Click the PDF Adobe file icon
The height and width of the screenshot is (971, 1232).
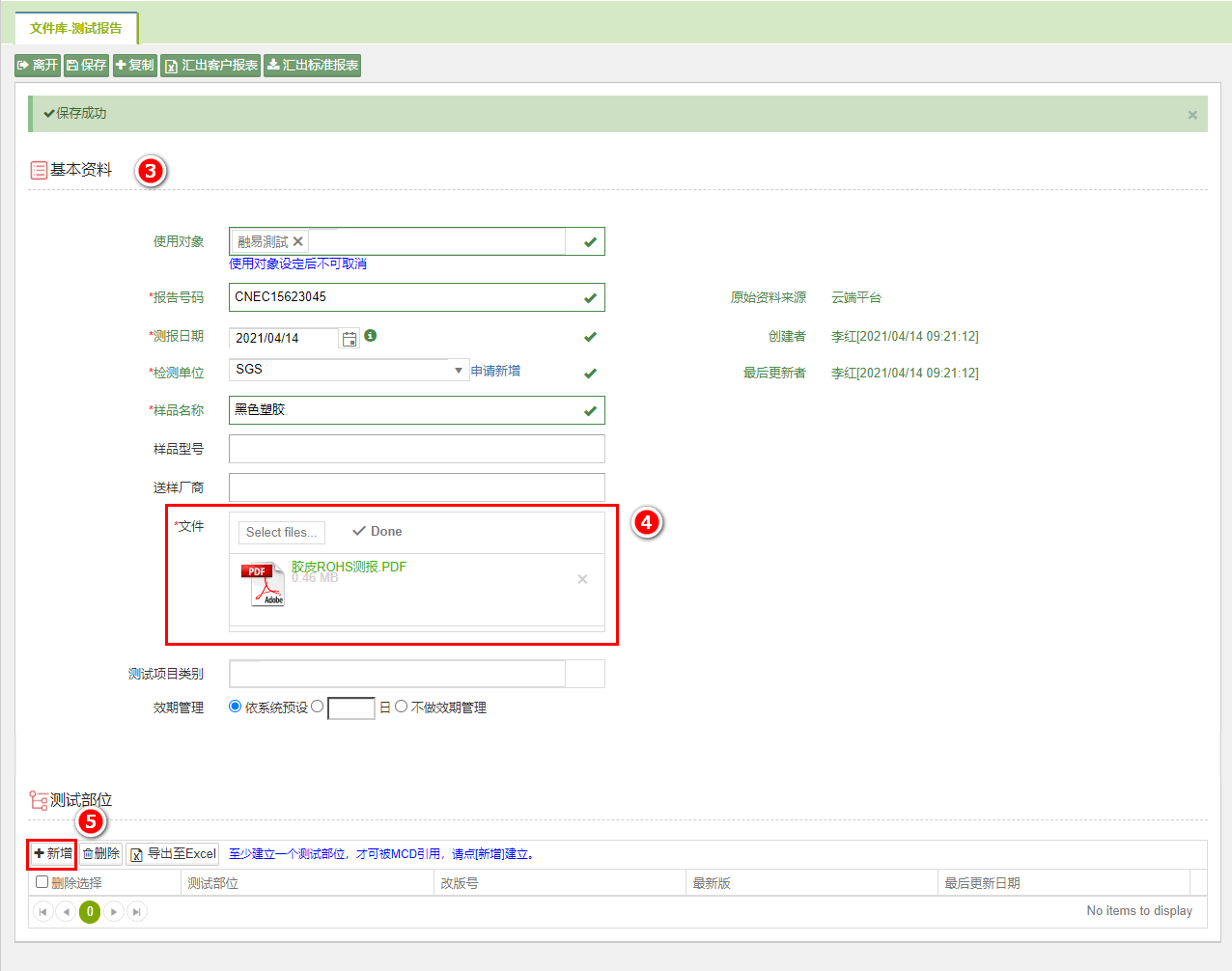(x=263, y=584)
